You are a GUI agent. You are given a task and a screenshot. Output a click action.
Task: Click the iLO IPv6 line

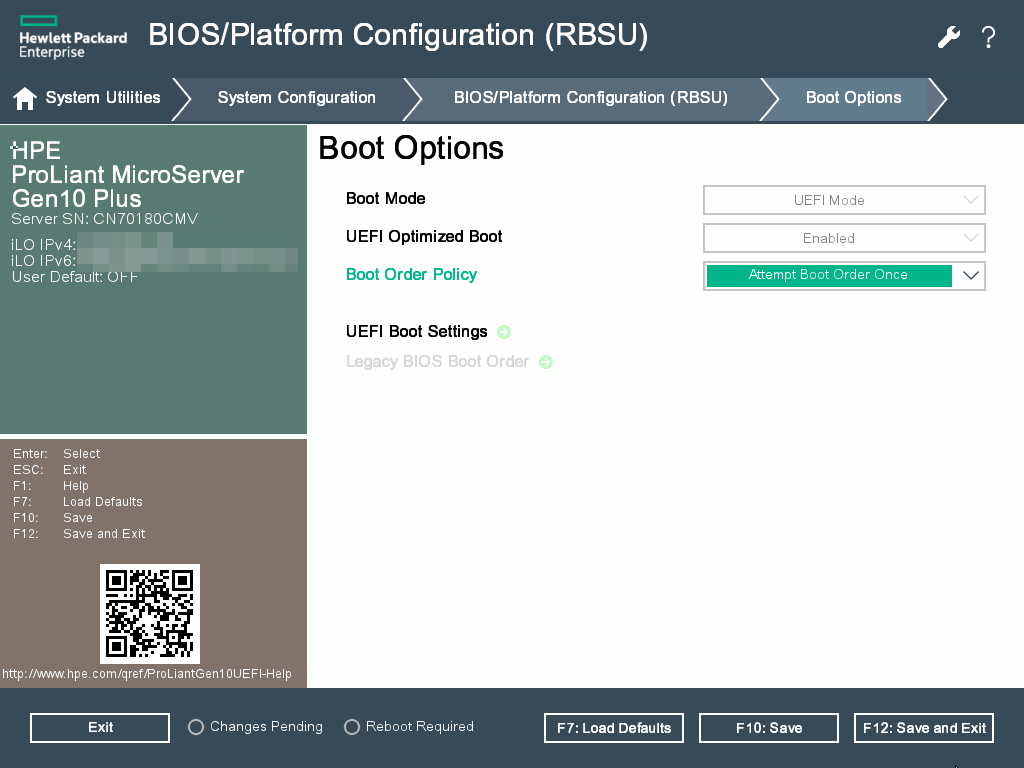155,261
